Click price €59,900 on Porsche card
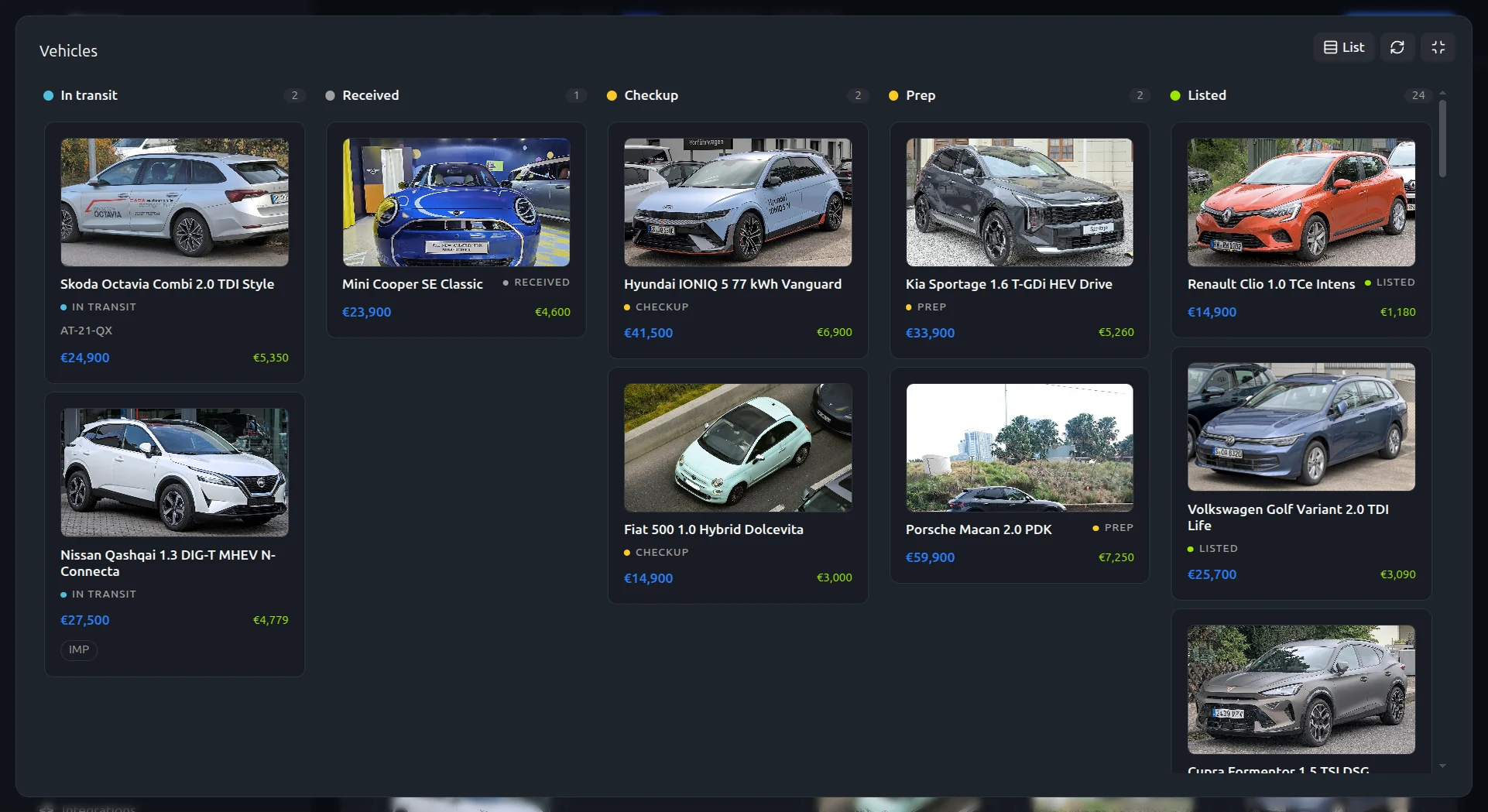This screenshot has width=1488, height=812. tap(931, 557)
